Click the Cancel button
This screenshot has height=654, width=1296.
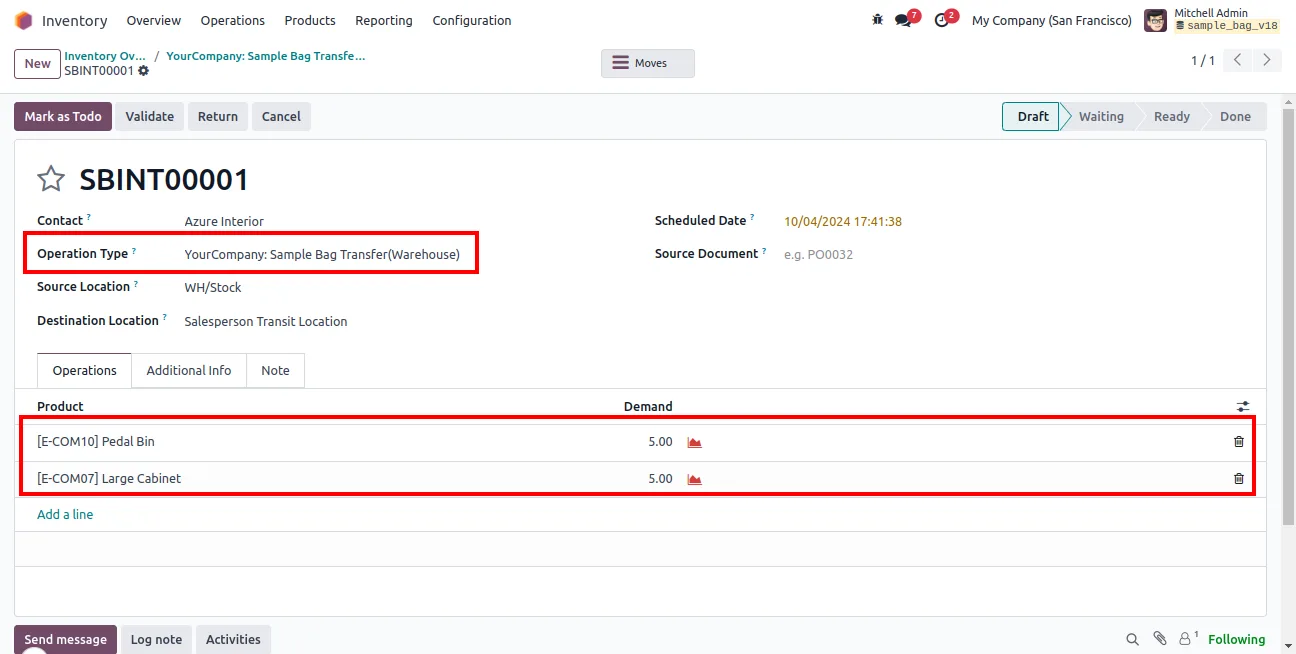click(281, 116)
